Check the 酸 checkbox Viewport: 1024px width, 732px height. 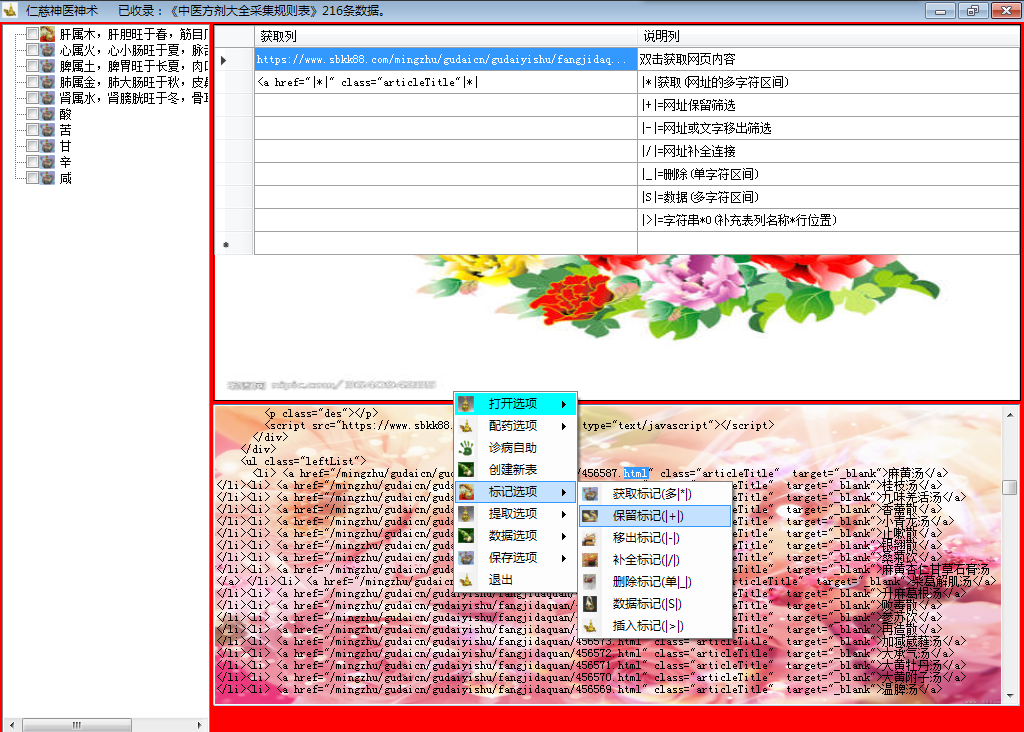[32, 114]
